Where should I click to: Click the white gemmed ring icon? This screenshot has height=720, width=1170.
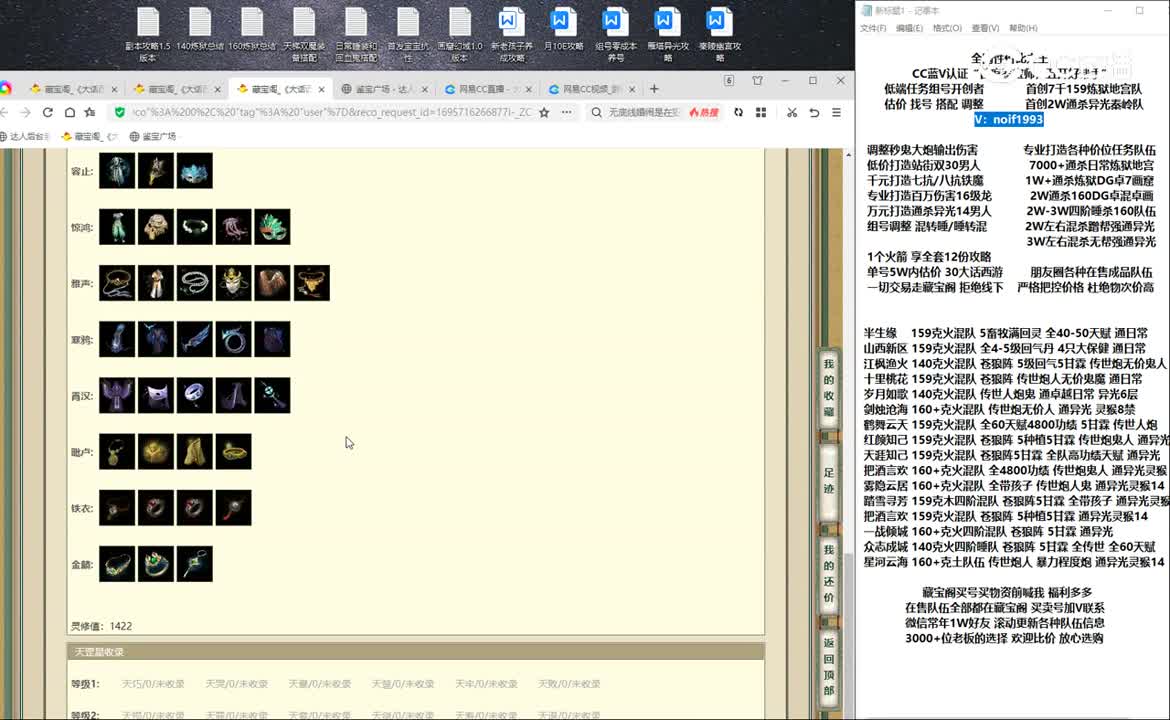tap(195, 395)
